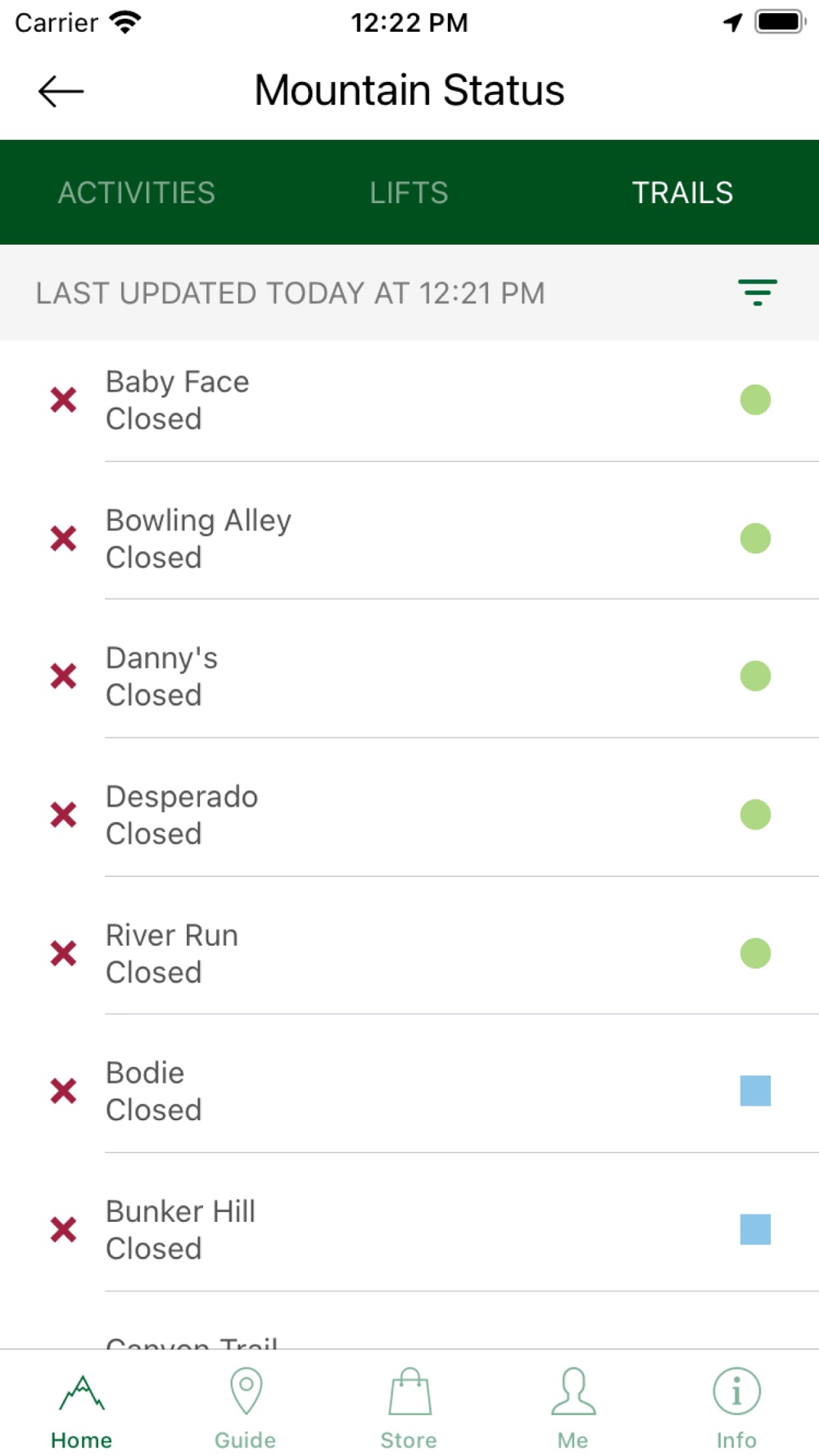The width and height of the screenshot is (819, 1456).
Task: Tap the last updated timestamp bar
Action: click(x=409, y=292)
